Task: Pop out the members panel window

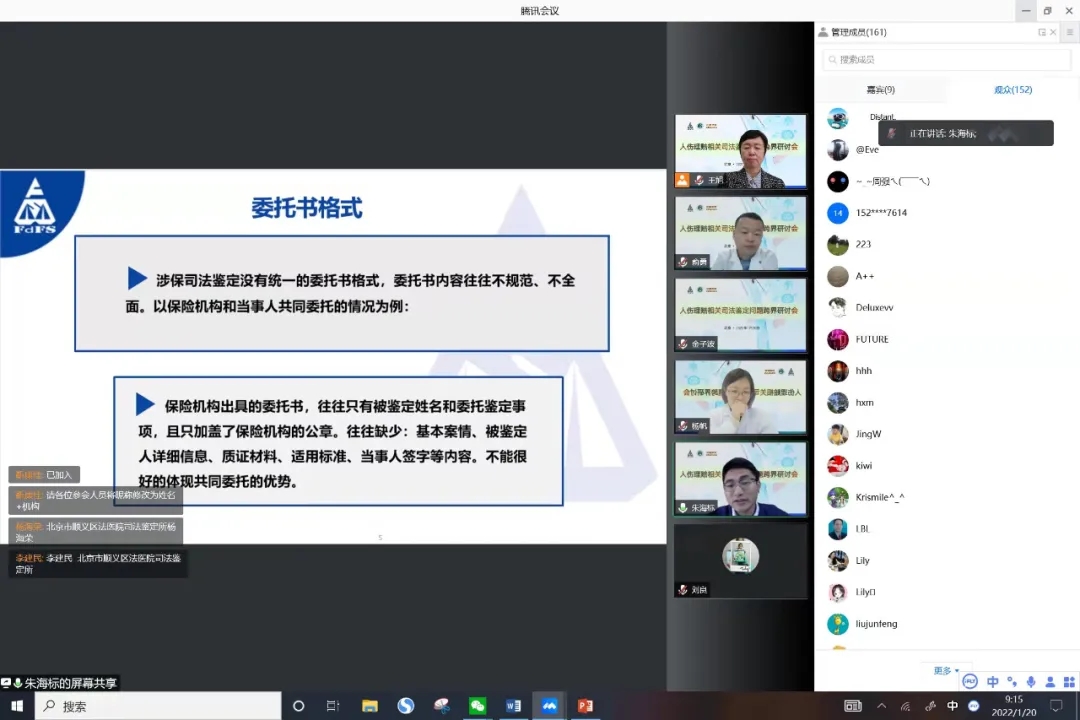Action: tap(1041, 32)
